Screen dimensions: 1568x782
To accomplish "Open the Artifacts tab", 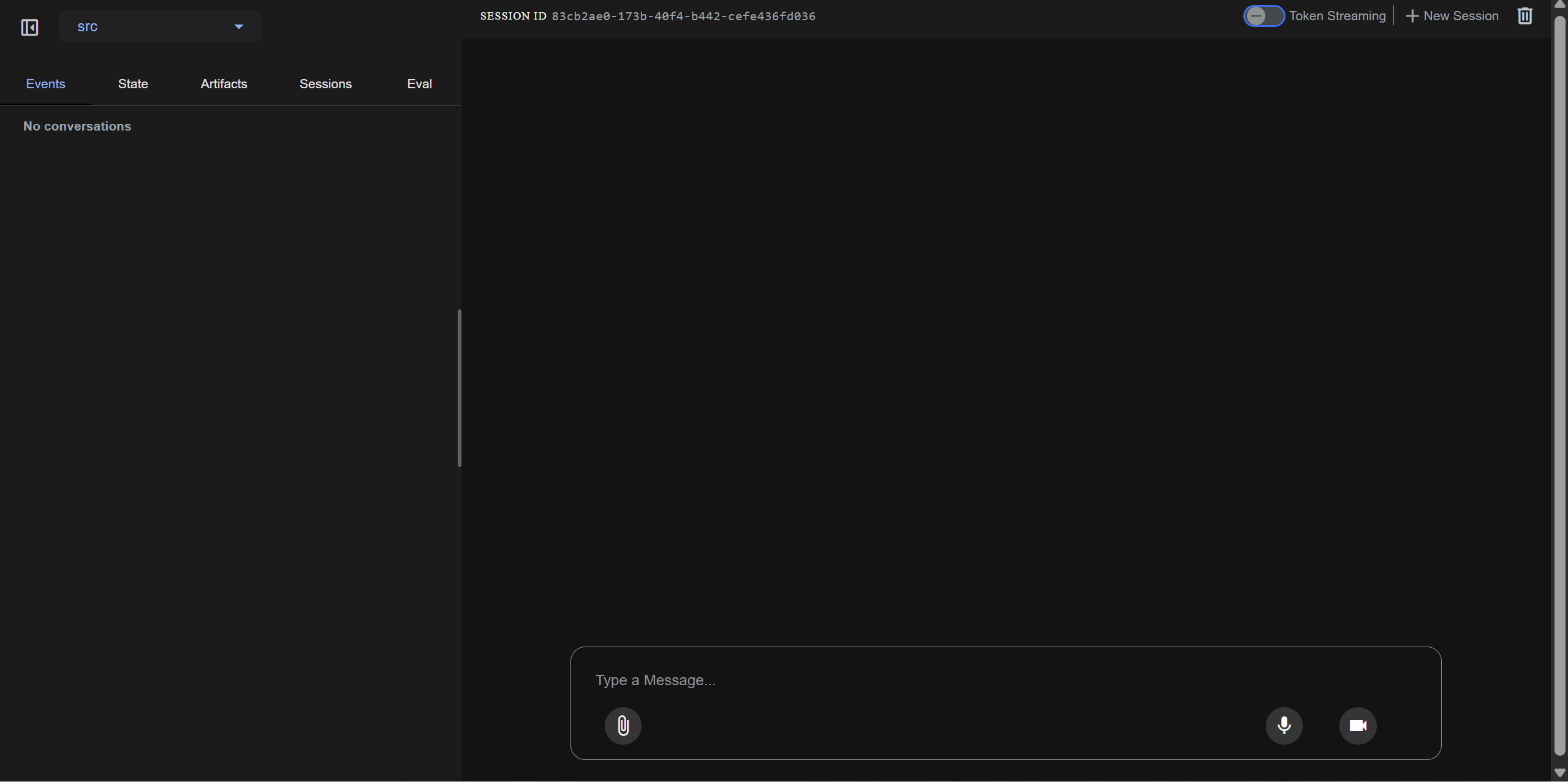I will tap(224, 84).
